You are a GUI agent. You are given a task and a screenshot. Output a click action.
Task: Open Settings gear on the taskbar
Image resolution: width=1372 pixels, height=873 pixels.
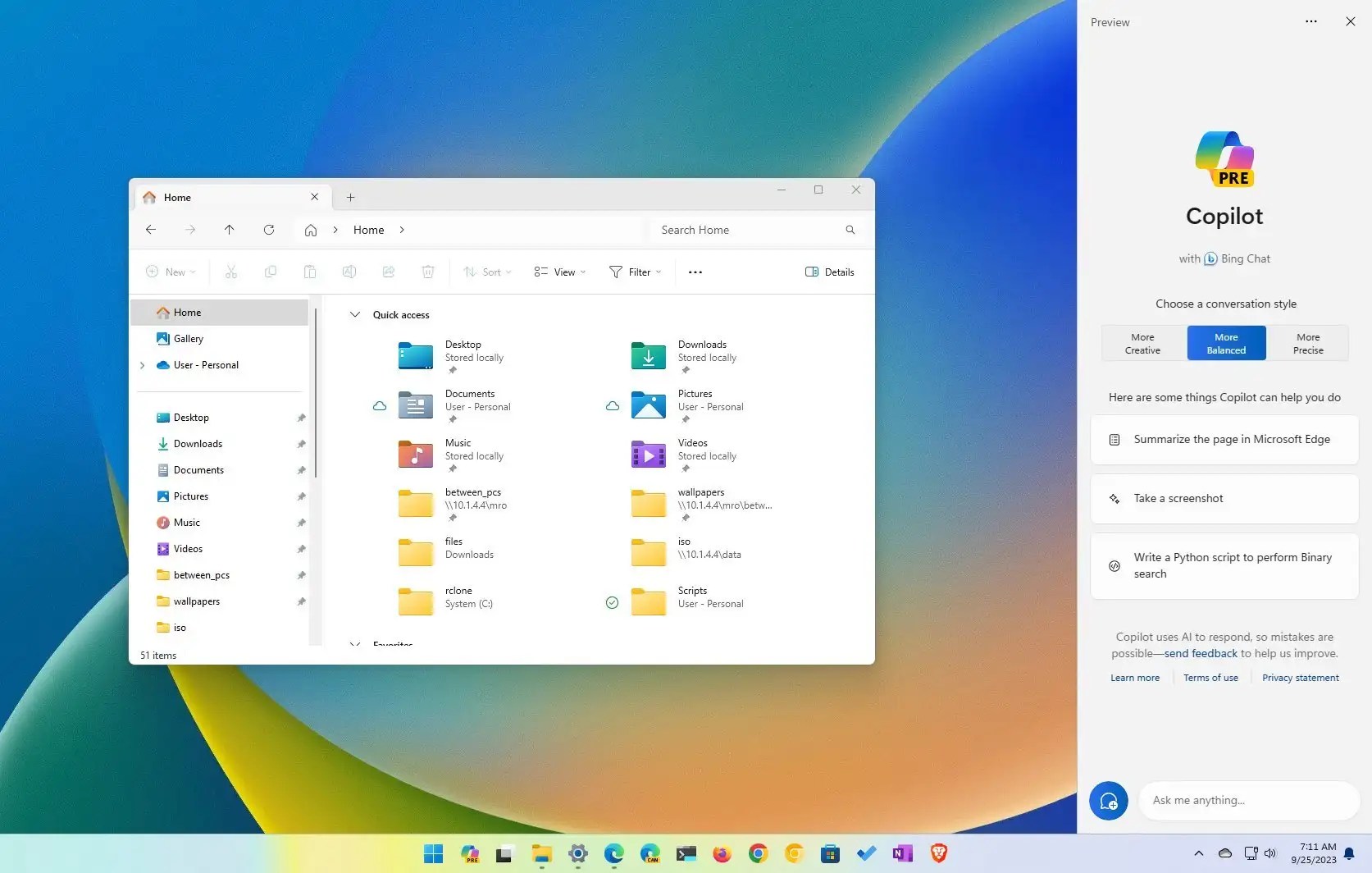point(578,854)
